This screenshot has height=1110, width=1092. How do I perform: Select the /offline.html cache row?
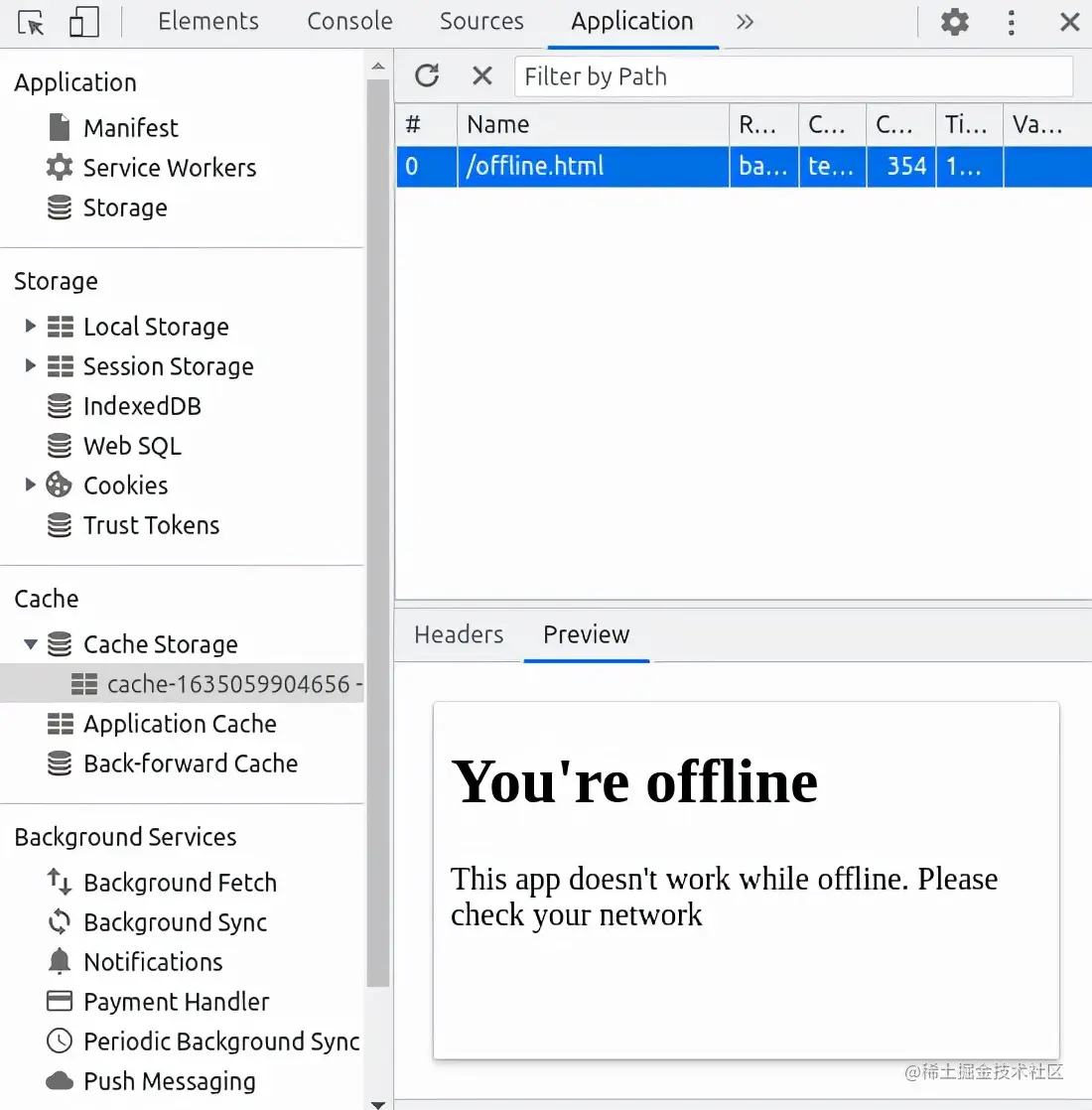point(744,167)
